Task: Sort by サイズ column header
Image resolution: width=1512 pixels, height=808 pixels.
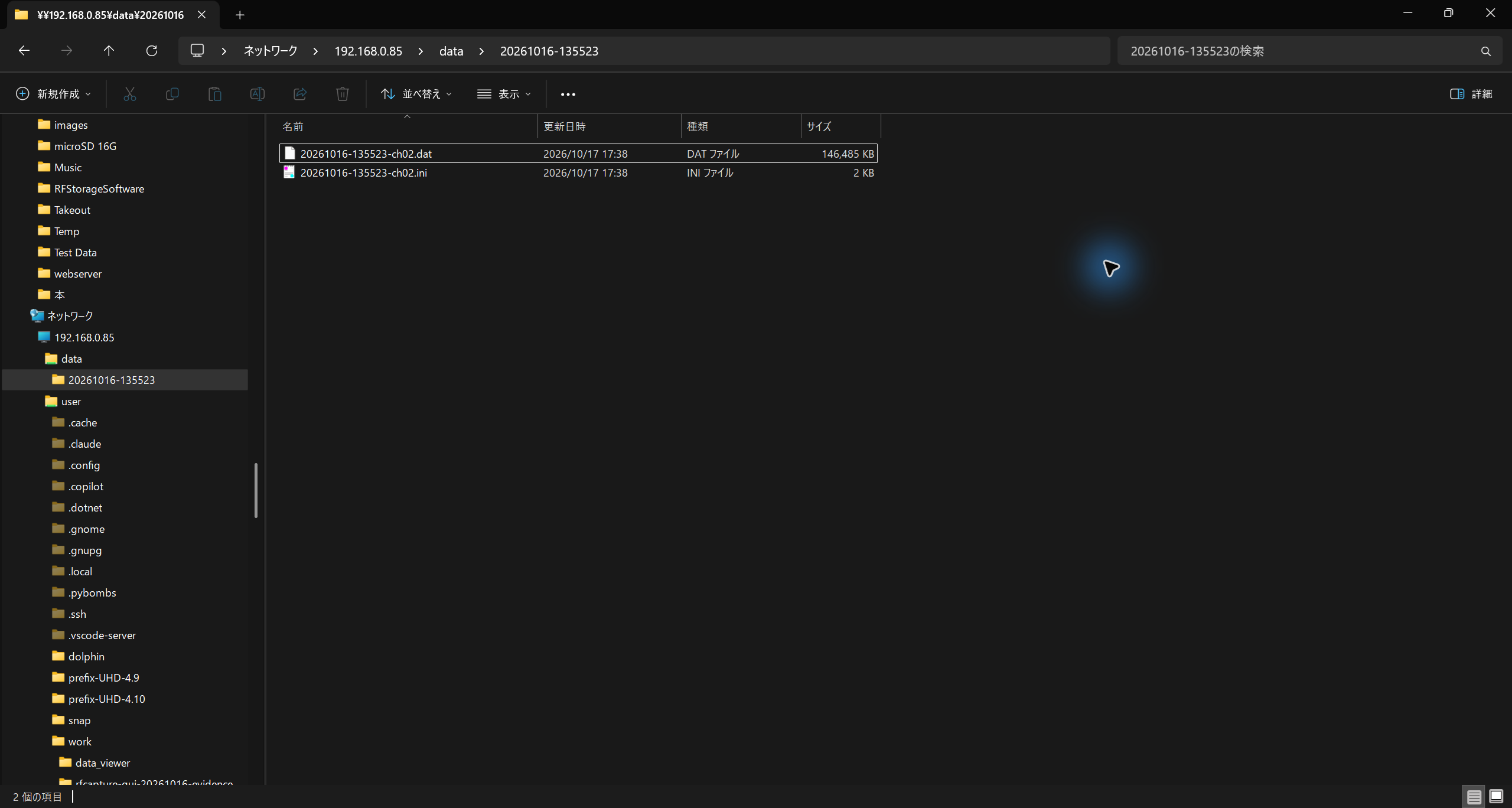Action: (841, 126)
